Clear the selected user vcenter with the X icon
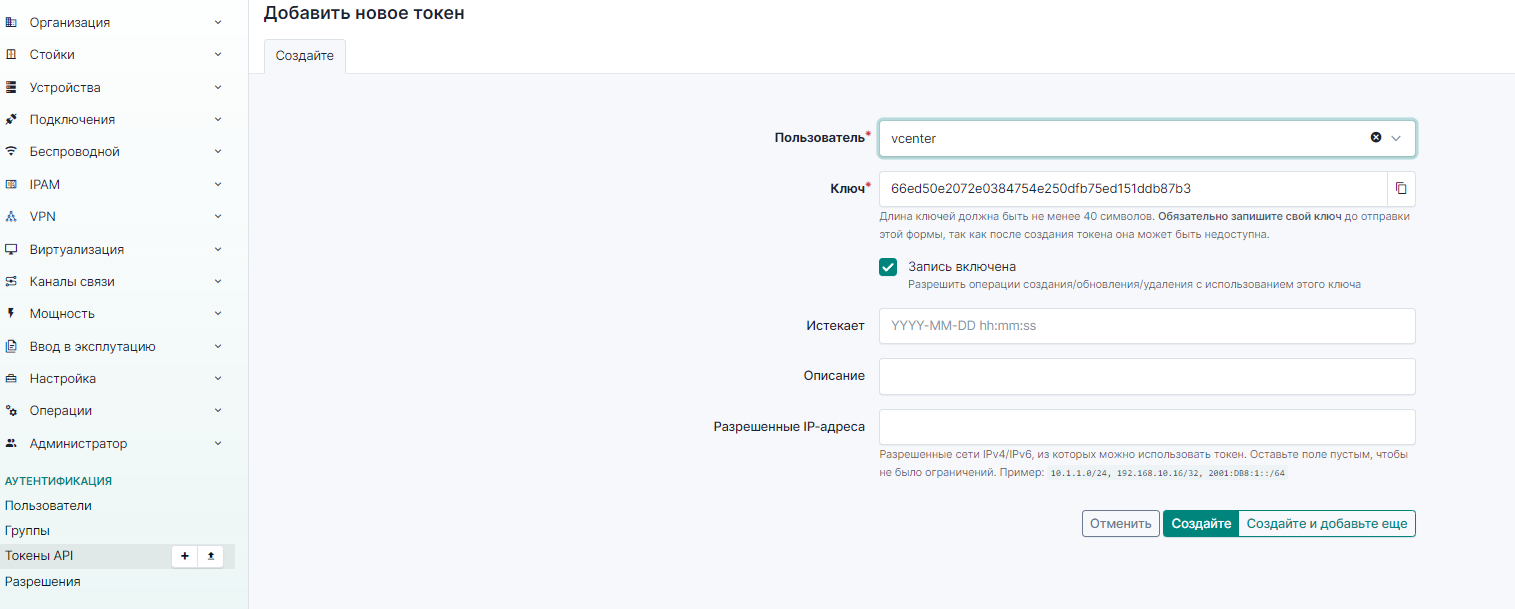1515x609 pixels. 1376,138
